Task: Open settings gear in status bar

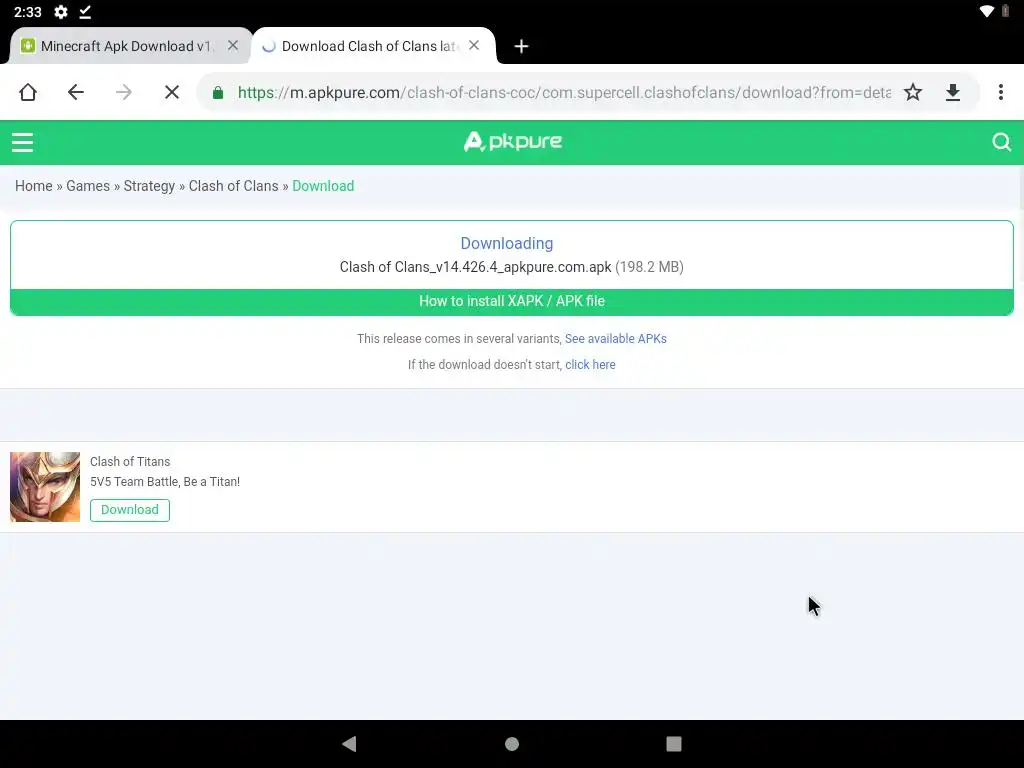Action: click(61, 12)
